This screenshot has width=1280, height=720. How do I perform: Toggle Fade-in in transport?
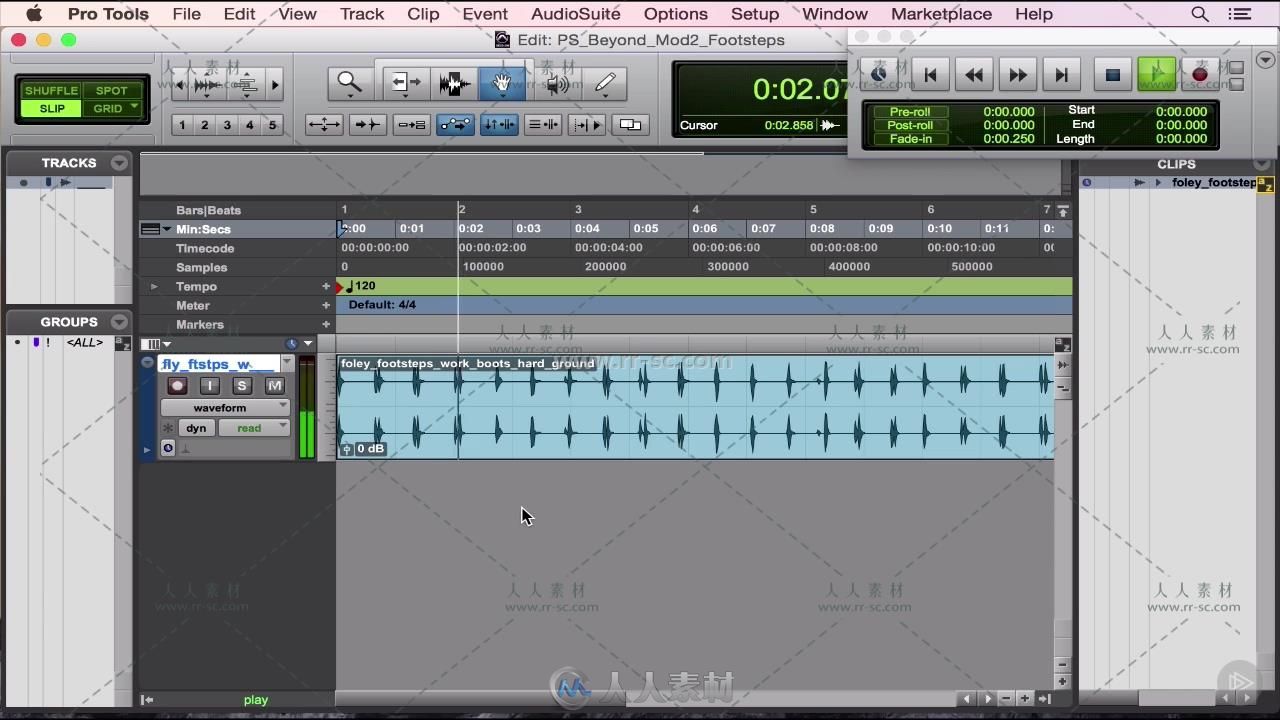(x=910, y=139)
